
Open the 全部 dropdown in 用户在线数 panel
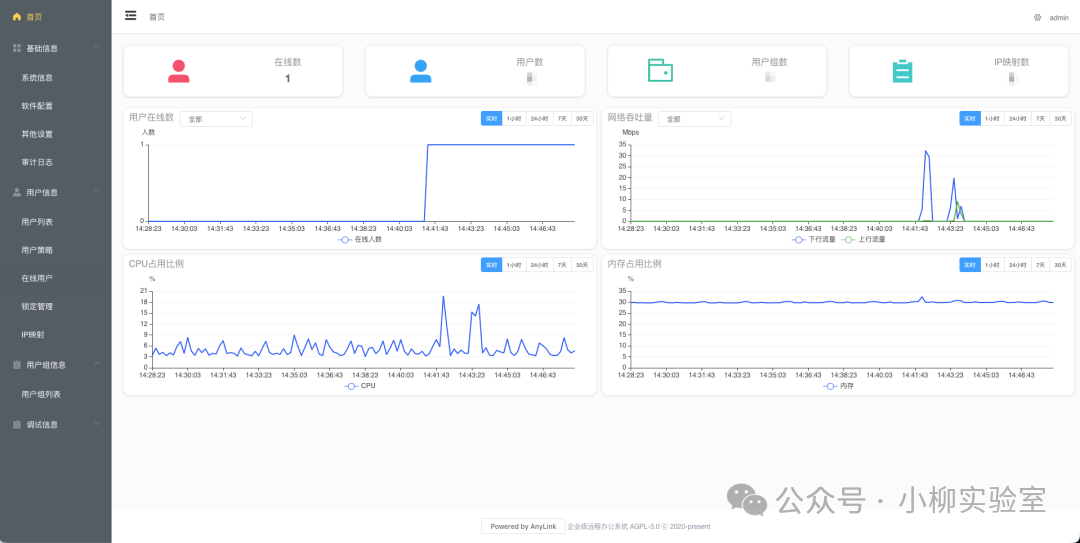(216, 118)
